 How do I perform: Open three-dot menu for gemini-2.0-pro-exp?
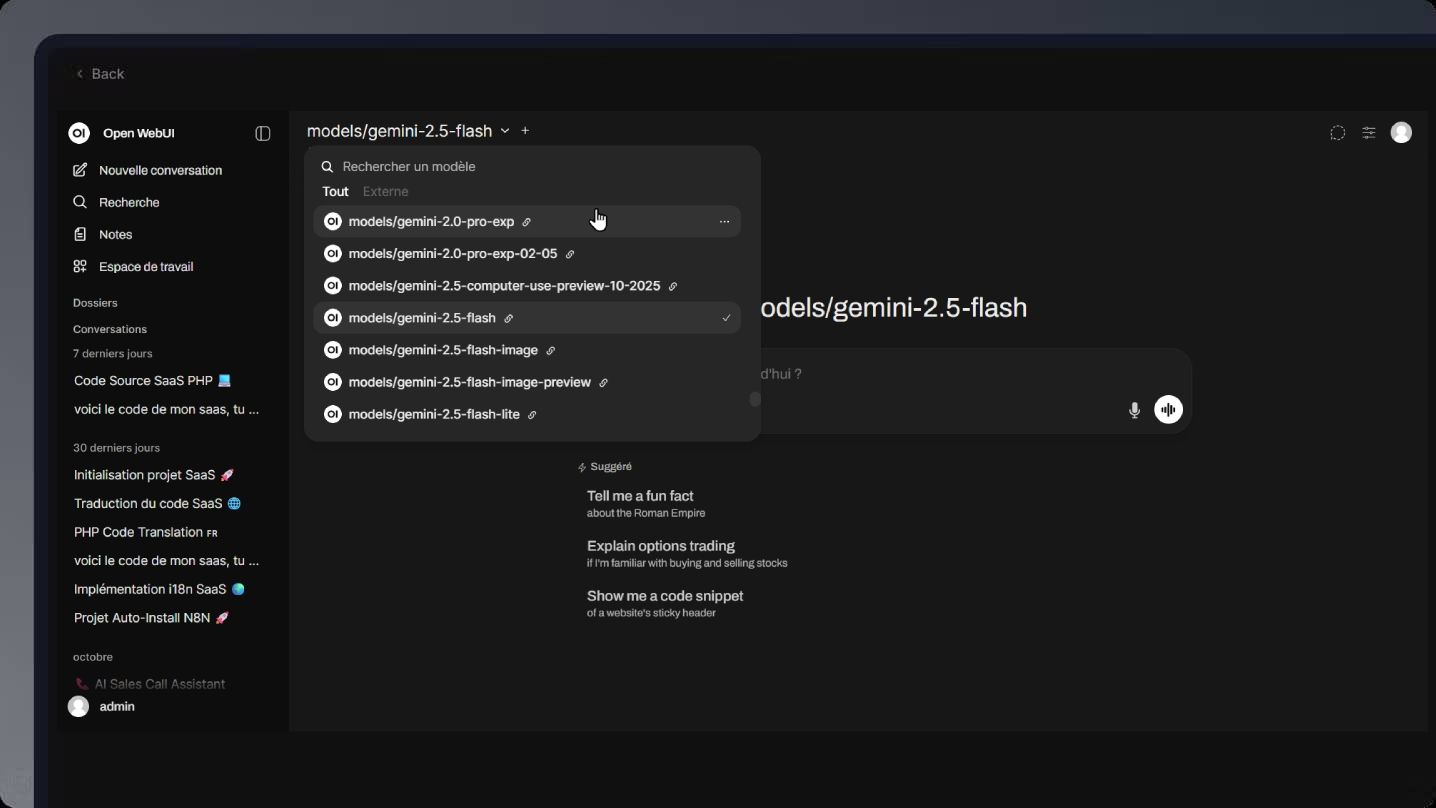[x=724, y=222]
